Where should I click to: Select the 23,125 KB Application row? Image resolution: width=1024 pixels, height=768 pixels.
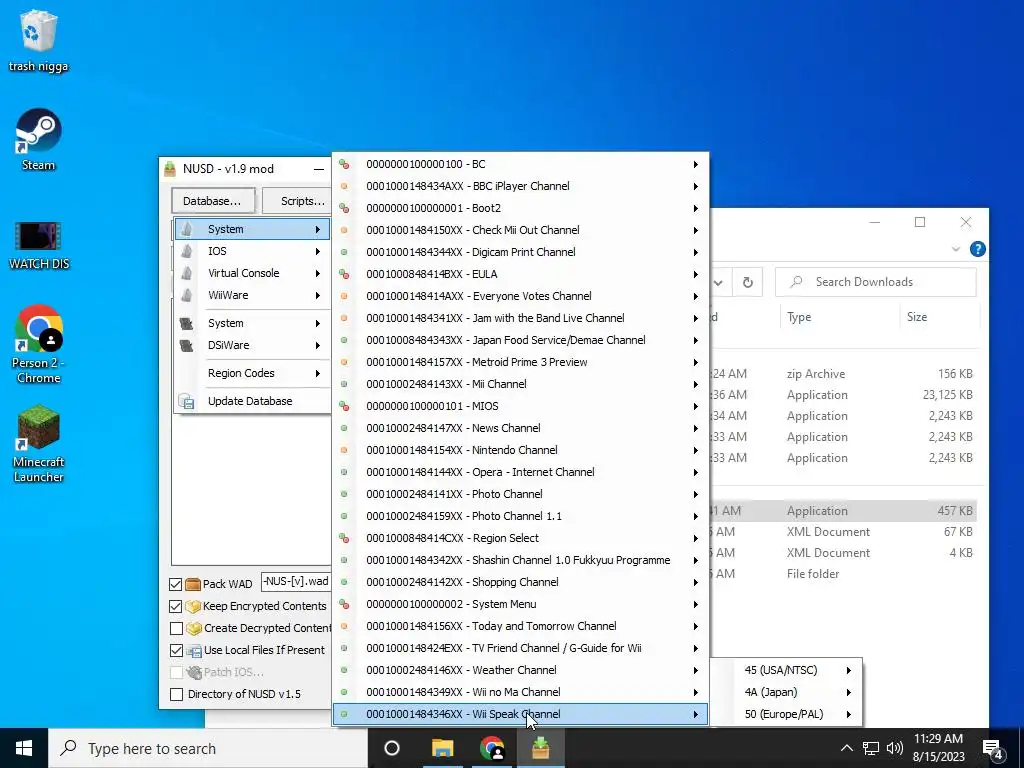point(842,395)
